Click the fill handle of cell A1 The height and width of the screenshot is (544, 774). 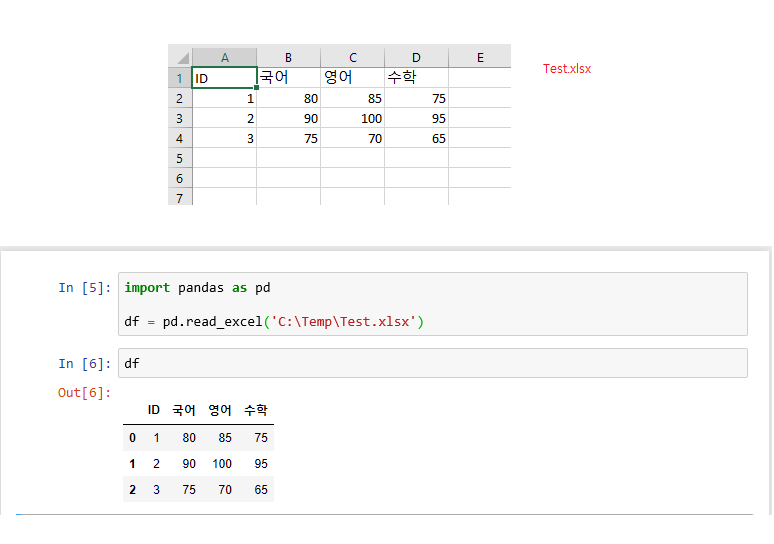point(256,87)
